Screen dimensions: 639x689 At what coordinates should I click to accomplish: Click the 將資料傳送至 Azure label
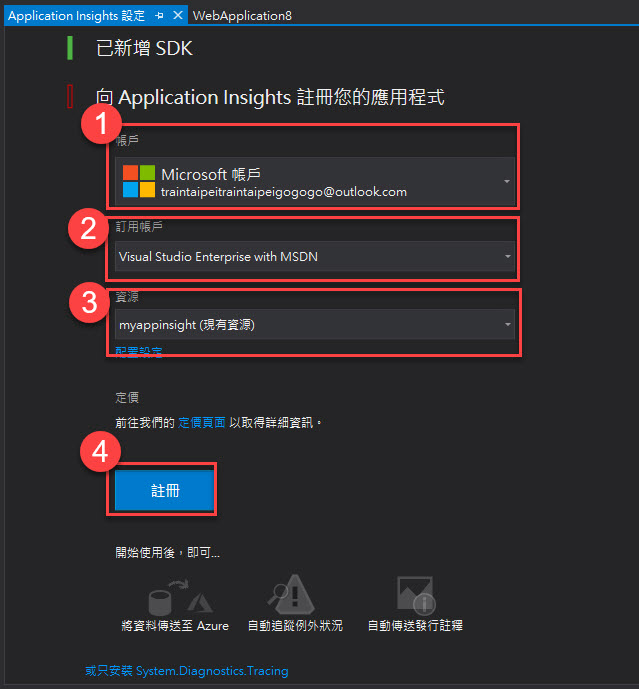point(175,625)
